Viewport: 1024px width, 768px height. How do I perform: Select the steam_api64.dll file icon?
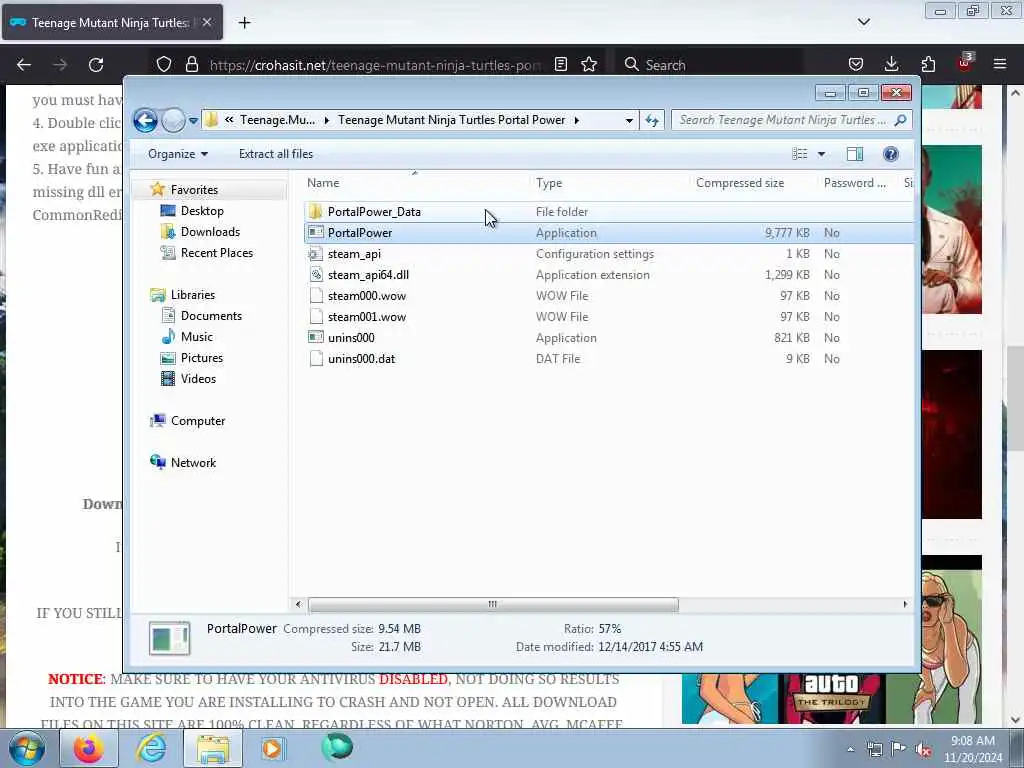point(315,275)
